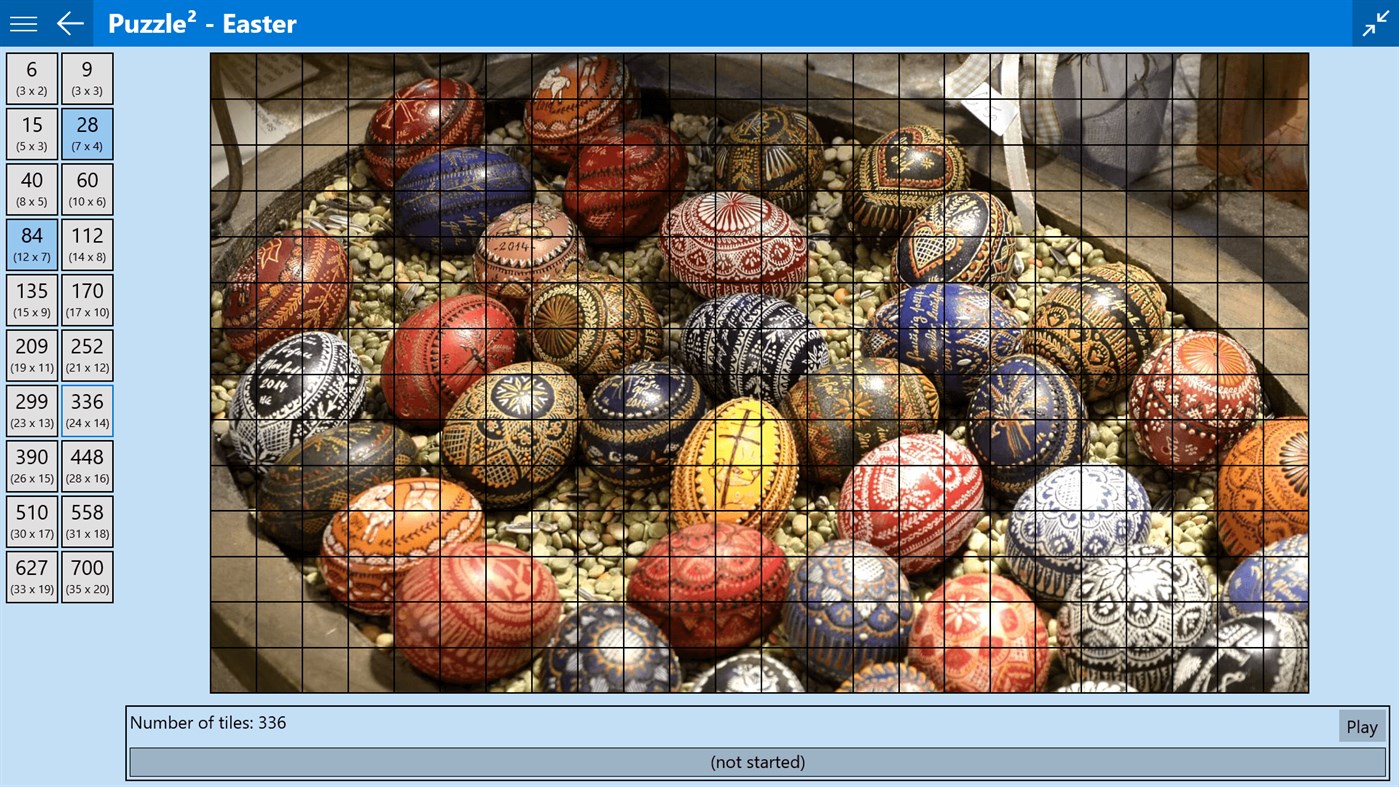Select the 336 (24 x 14) tile option
The width and height of the screenshot is (1399, 787).
coord(87,409)
